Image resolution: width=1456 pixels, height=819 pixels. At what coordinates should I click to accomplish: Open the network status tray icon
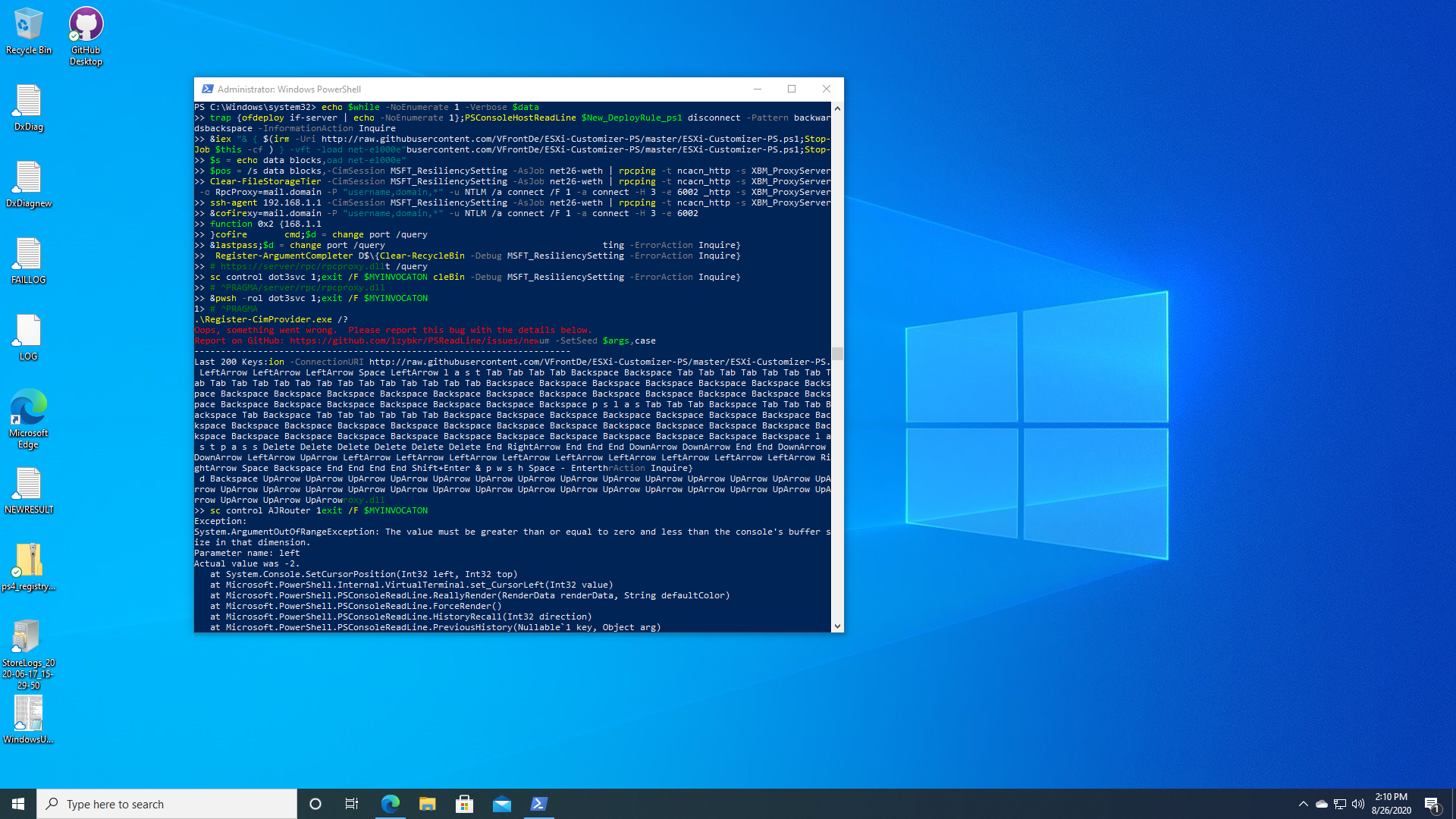tap(1339, 804)
